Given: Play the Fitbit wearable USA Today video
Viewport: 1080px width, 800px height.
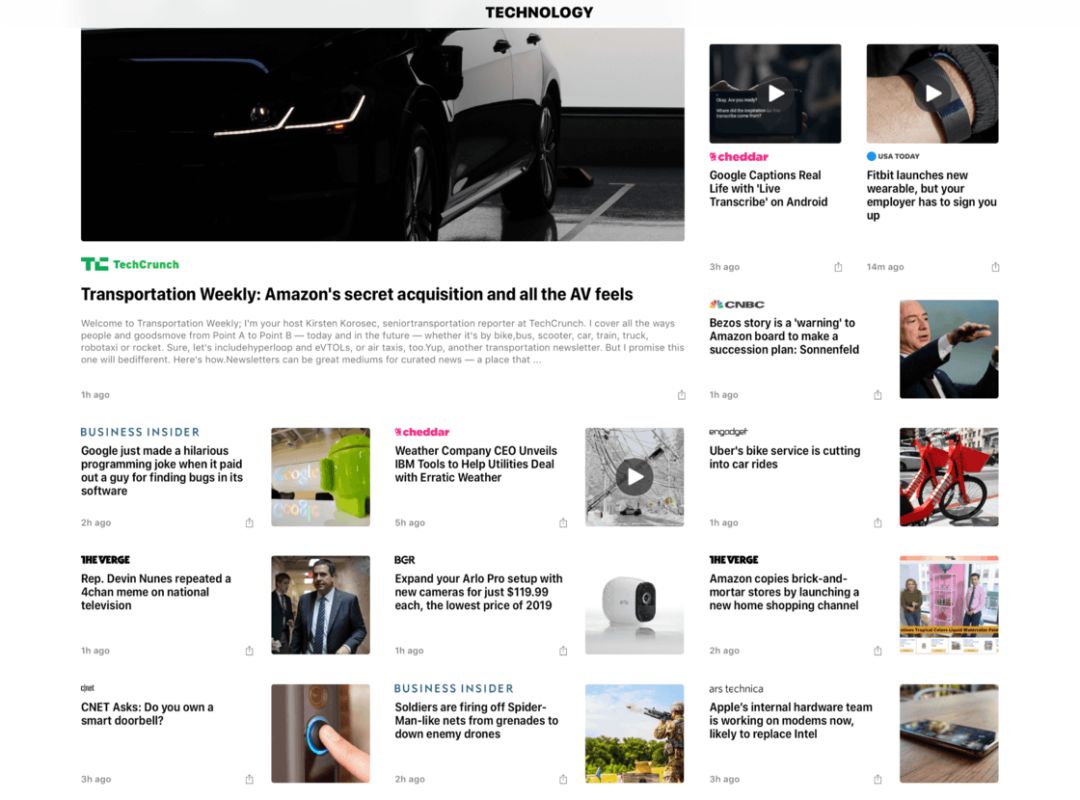Looking at the screenshot, I should pyautogui.click(x=933, y=93).
